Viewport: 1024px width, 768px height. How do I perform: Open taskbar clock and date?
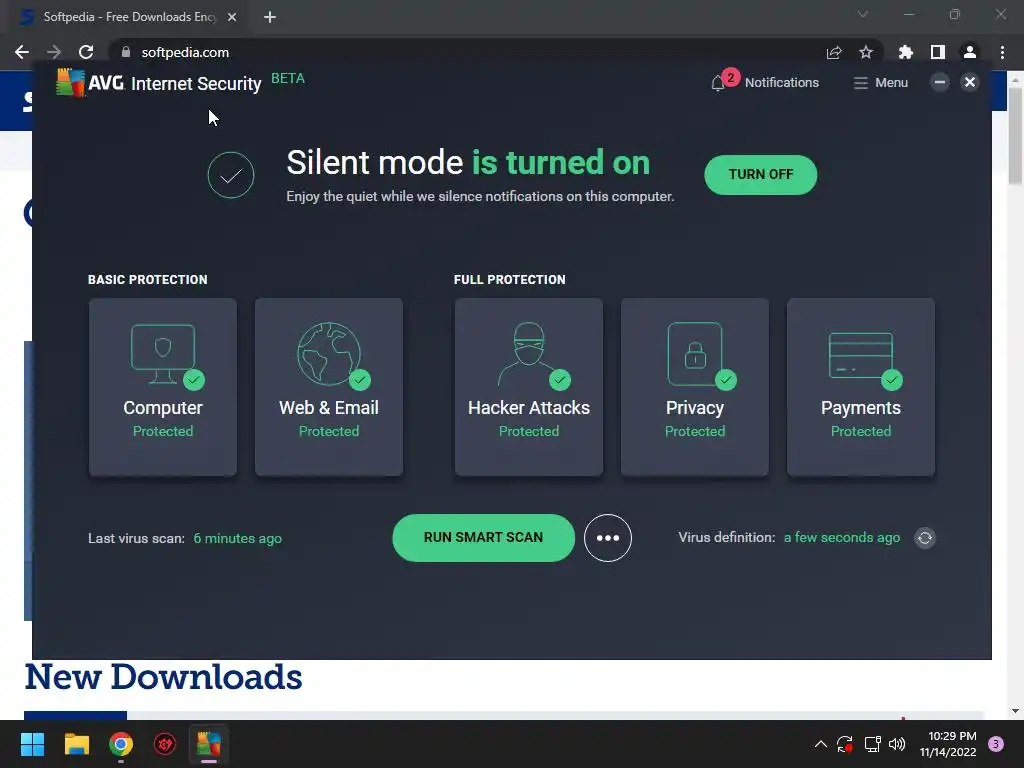[x=948, y=744]
